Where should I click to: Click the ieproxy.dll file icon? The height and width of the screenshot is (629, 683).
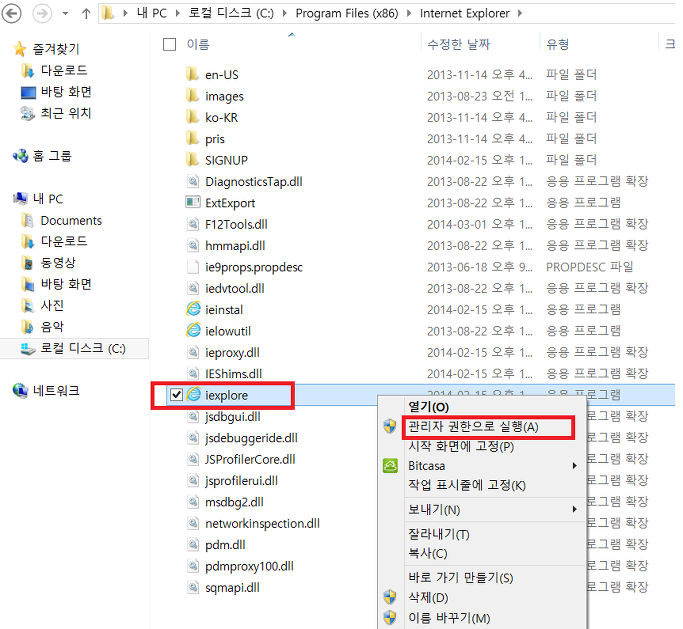pyautogui.click(x=193, y=352)
